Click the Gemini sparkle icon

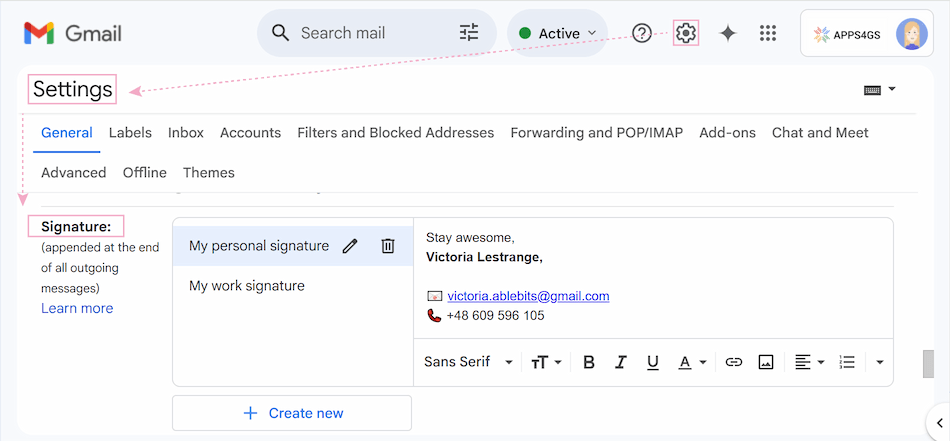point(727,33)
